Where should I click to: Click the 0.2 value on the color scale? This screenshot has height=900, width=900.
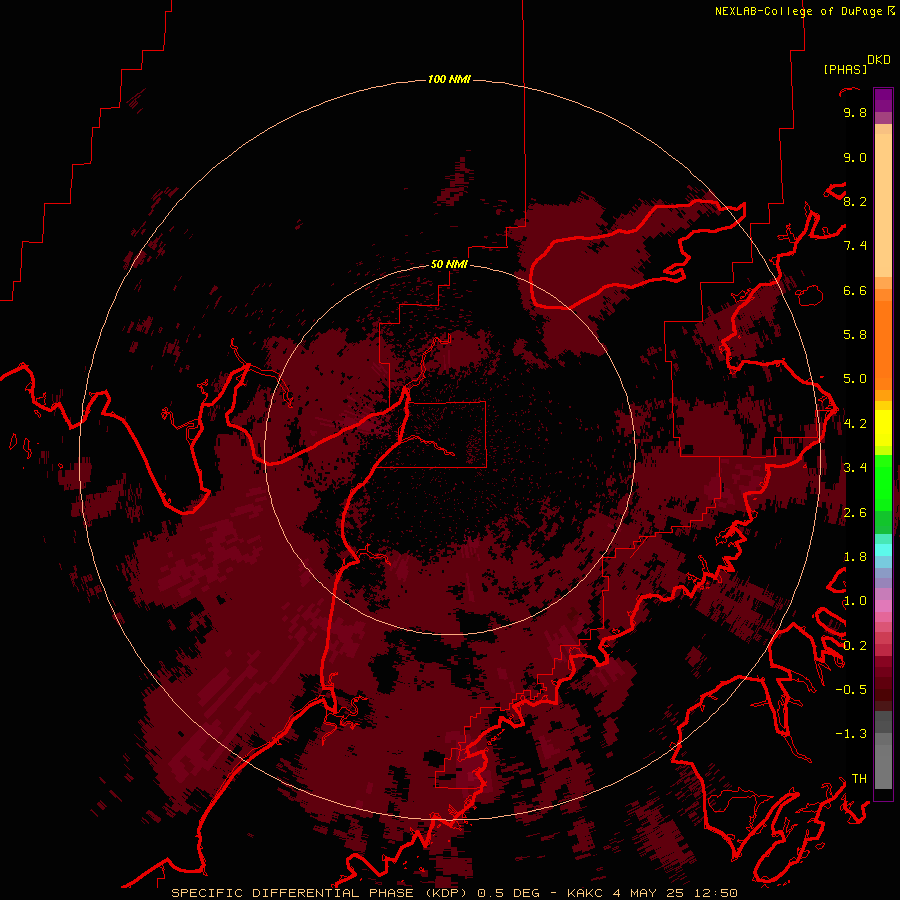[x=855, y=646]
